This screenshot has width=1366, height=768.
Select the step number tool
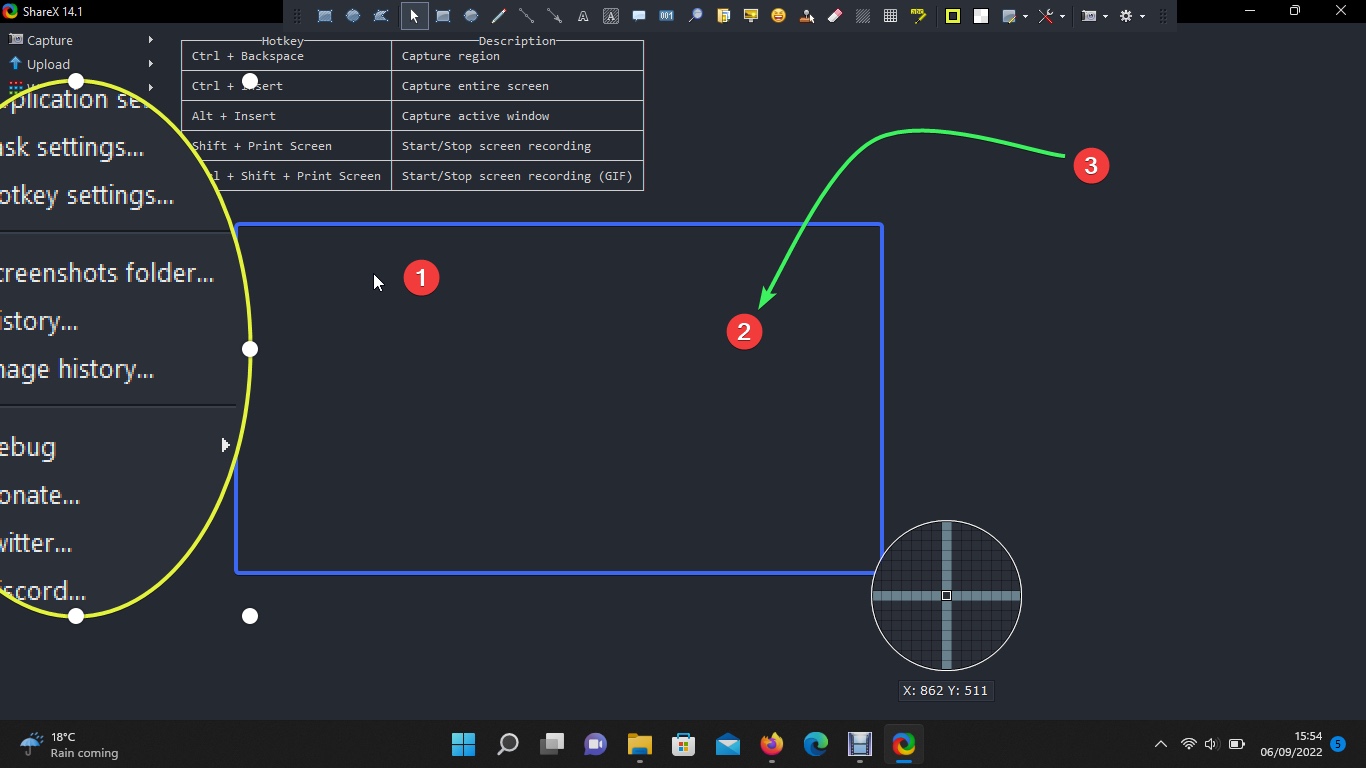pyautogui.click(x=667, y=16)
